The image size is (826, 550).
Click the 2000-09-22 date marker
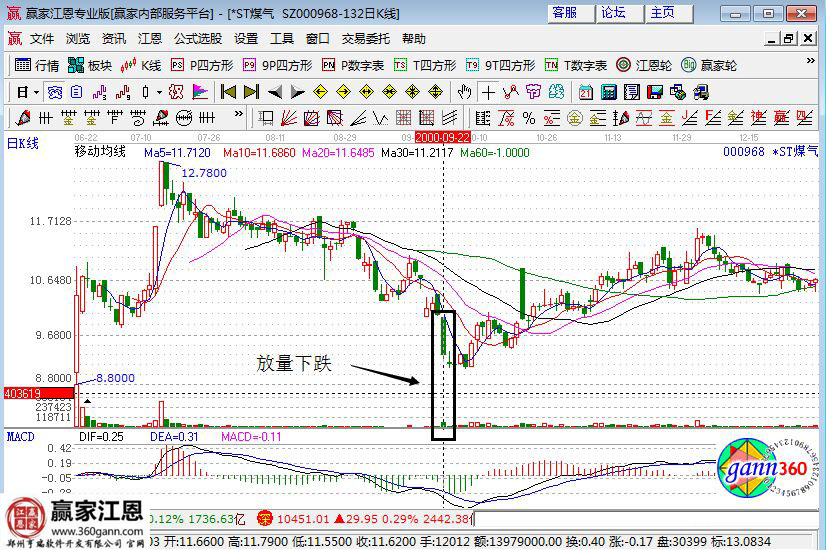coord(442,135)
